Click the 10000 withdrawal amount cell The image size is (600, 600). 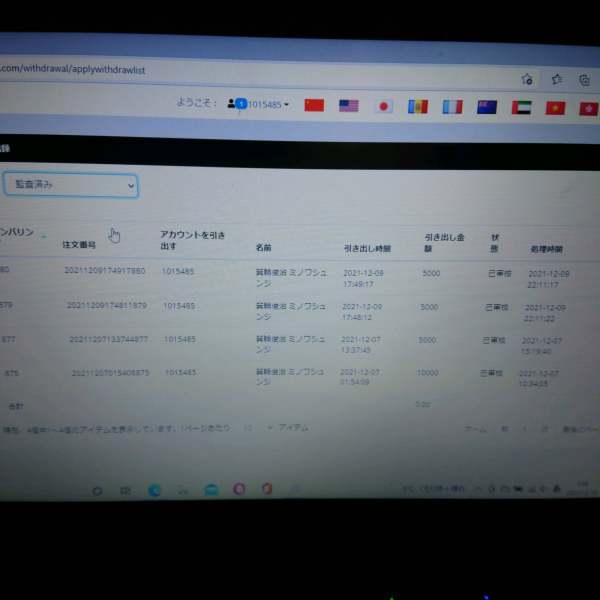[427, 372]
